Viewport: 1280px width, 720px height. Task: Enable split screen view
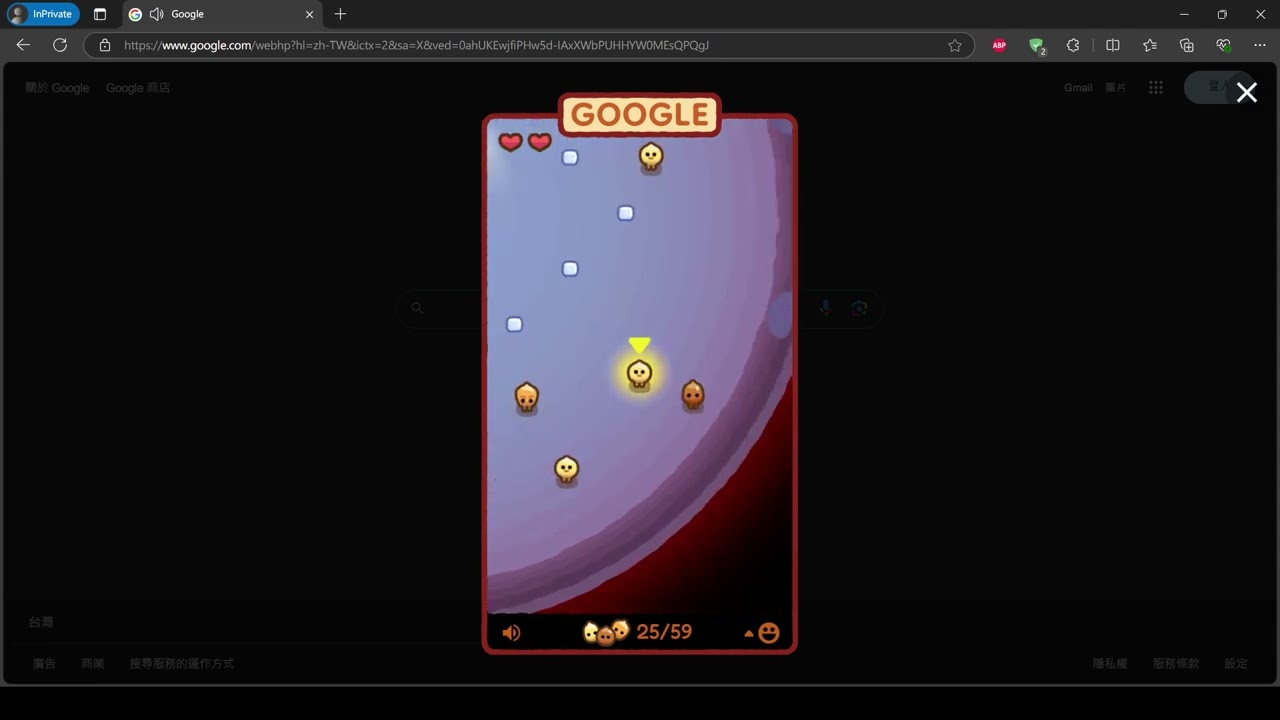tap(1112, 45)
